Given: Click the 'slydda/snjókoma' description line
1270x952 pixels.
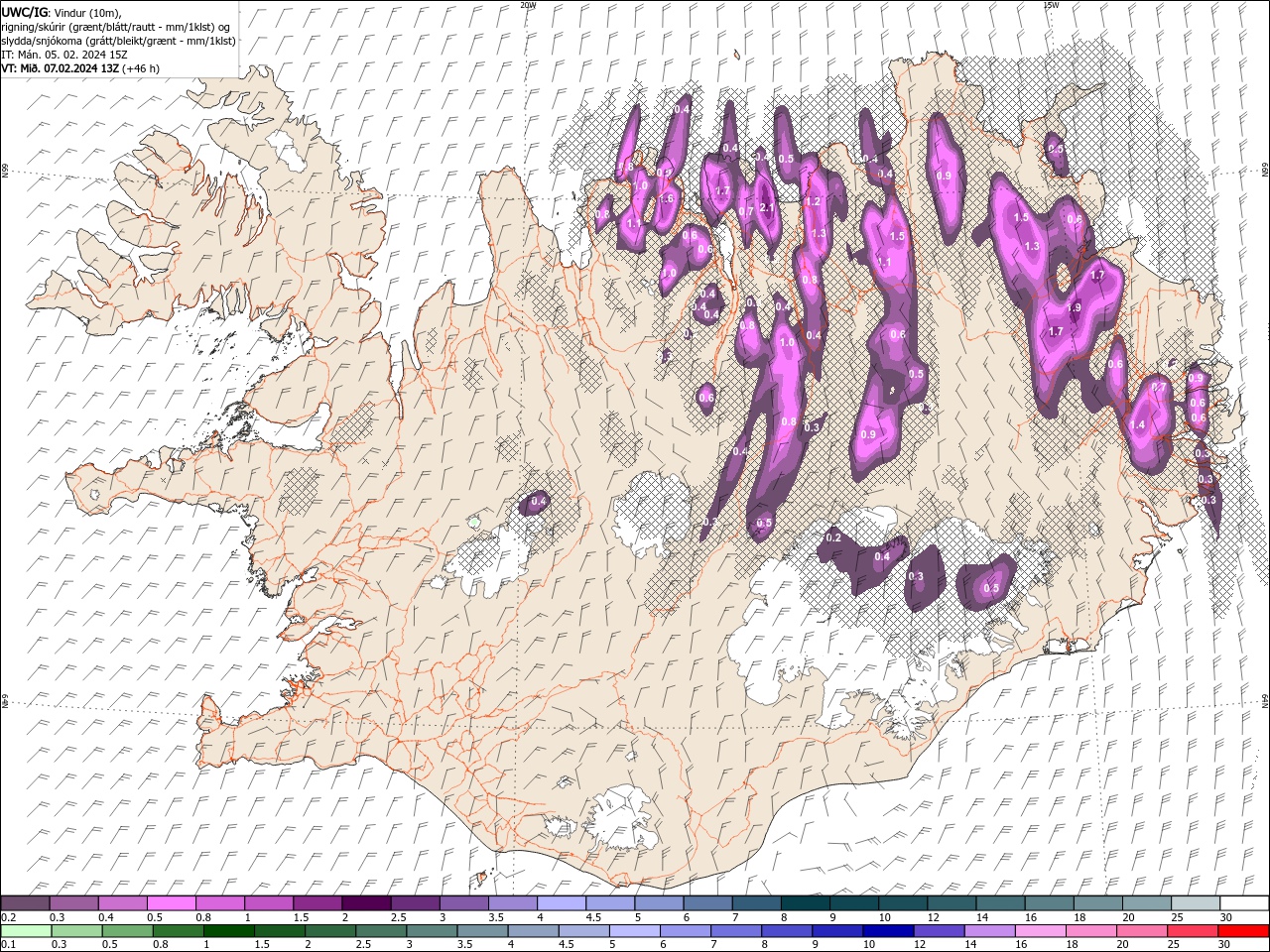Looking at the screenshot, I should coord(118,41).
